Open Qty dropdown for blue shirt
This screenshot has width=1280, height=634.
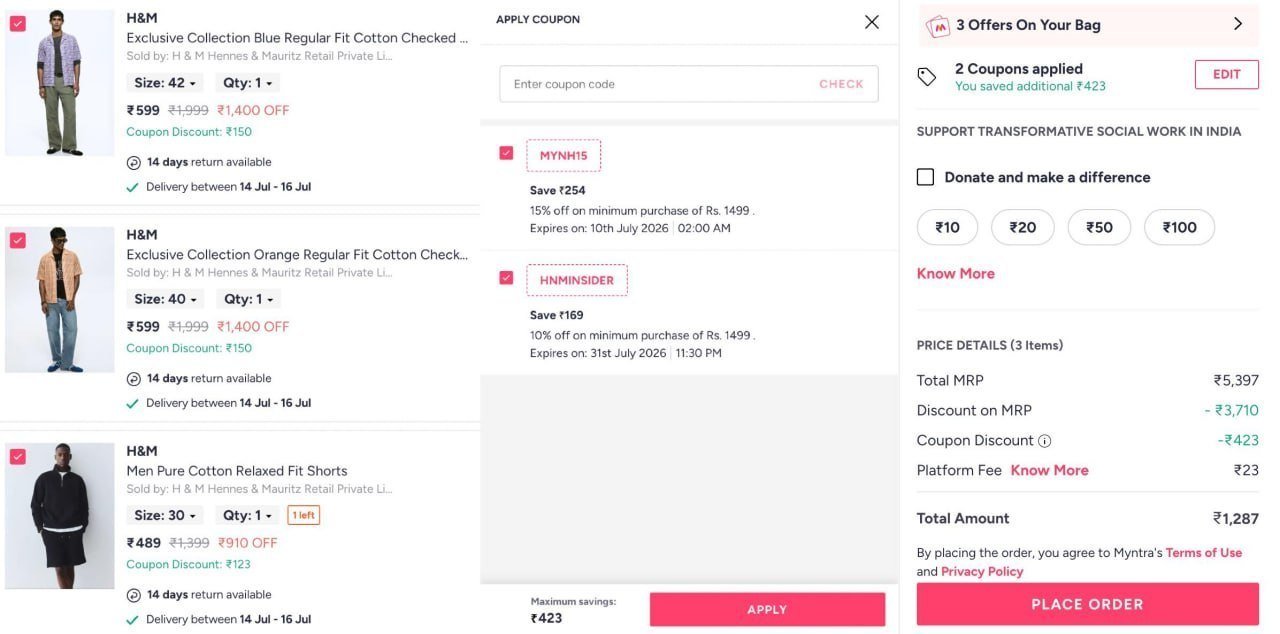pyautogui.click(x=249, y=83)
